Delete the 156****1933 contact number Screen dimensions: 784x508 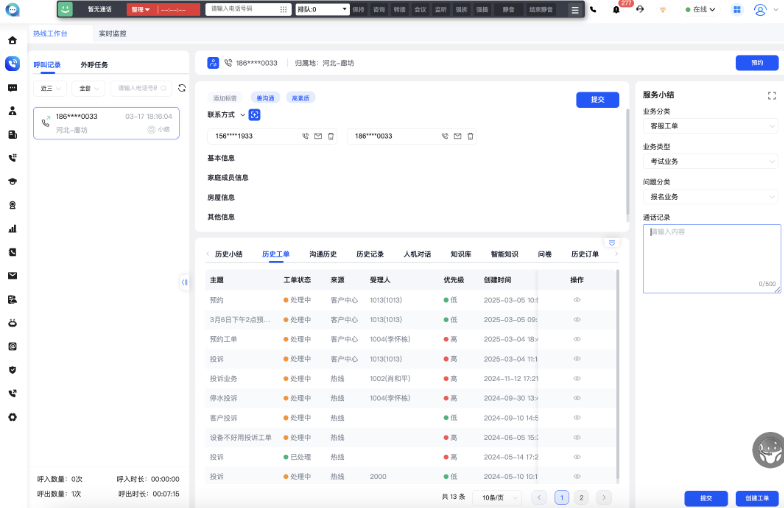click(x=331, y=136)
